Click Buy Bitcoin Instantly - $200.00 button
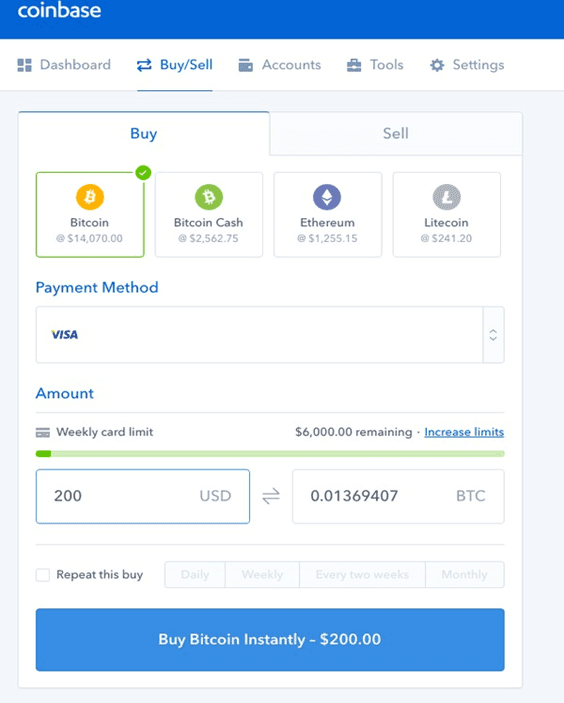Screen dimensions: 564x703 270,640
